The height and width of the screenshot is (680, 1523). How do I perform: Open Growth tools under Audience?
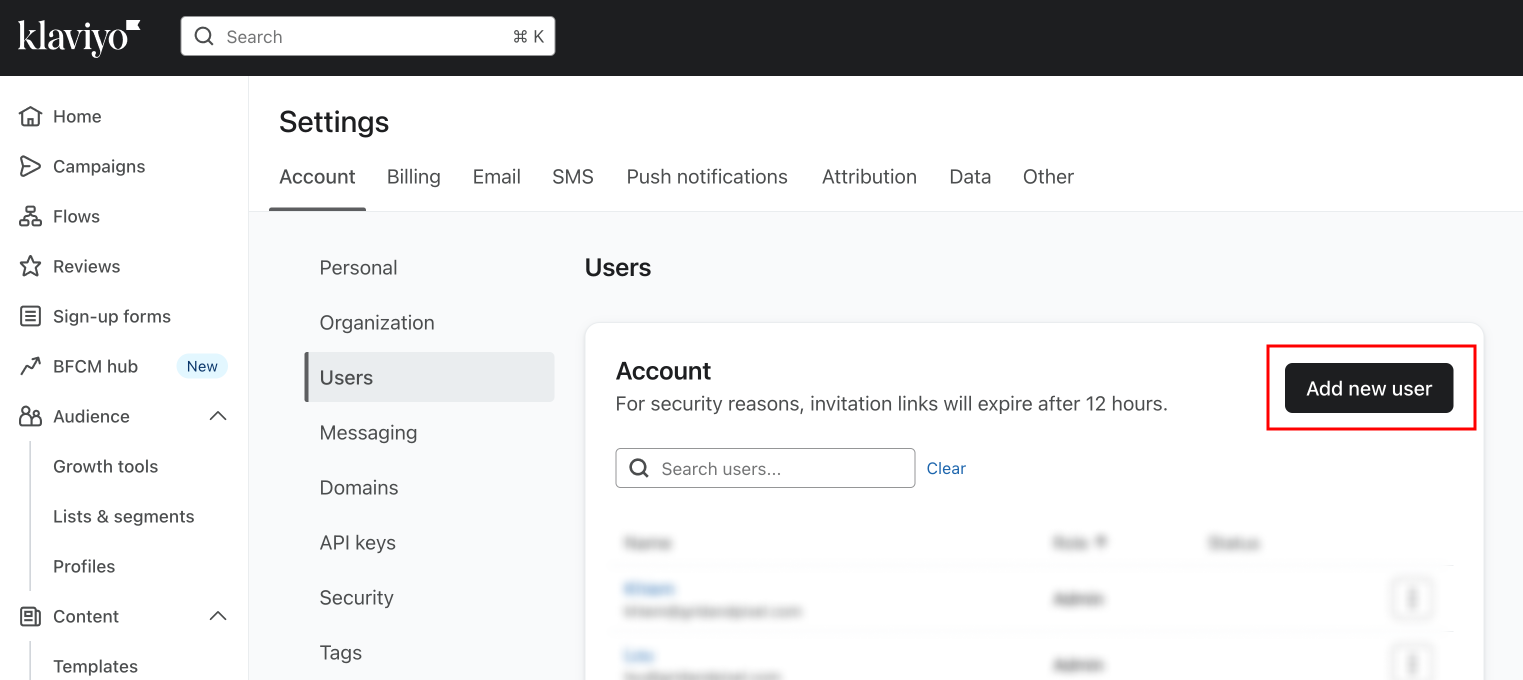coord(105,466)
